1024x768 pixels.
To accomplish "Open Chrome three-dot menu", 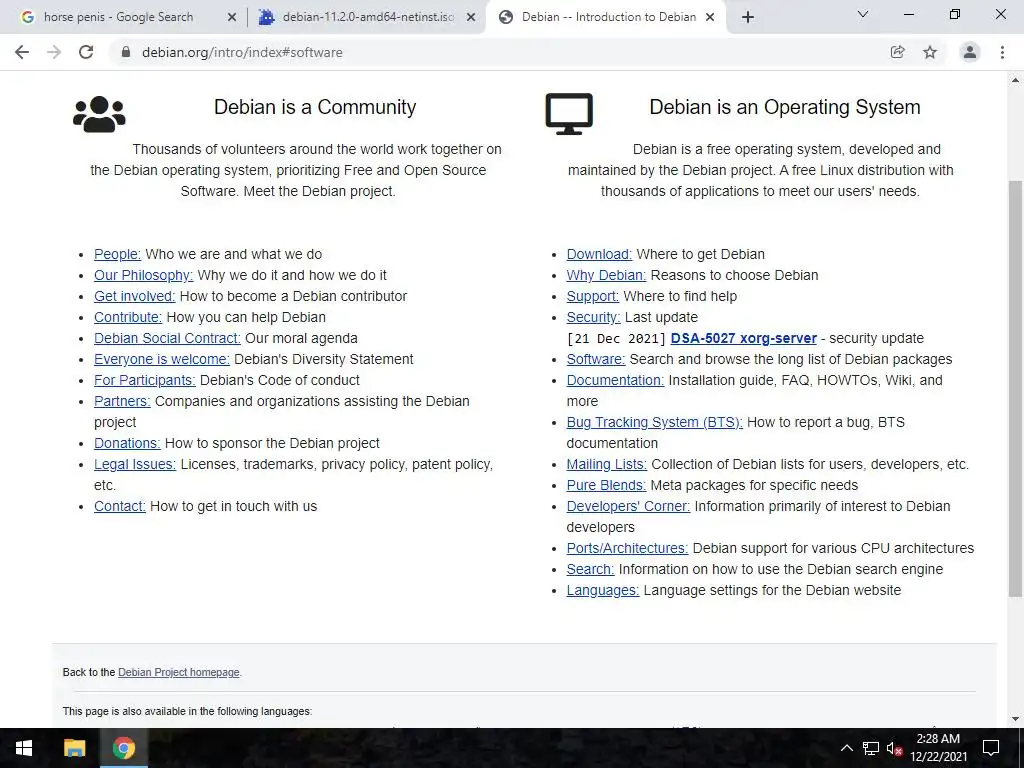I will tap(1002, 52).
